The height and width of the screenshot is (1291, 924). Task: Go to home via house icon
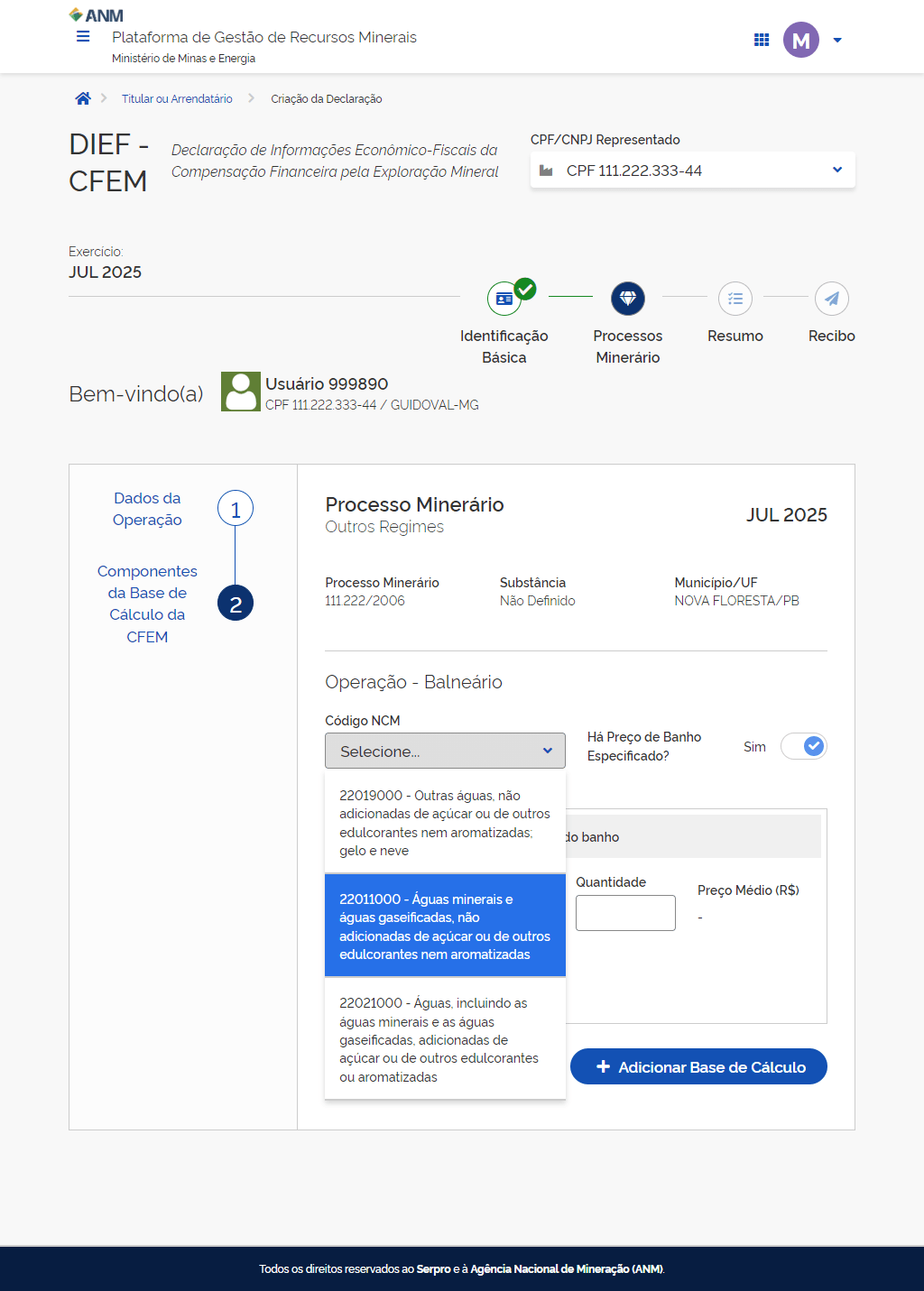pos(83,99)
